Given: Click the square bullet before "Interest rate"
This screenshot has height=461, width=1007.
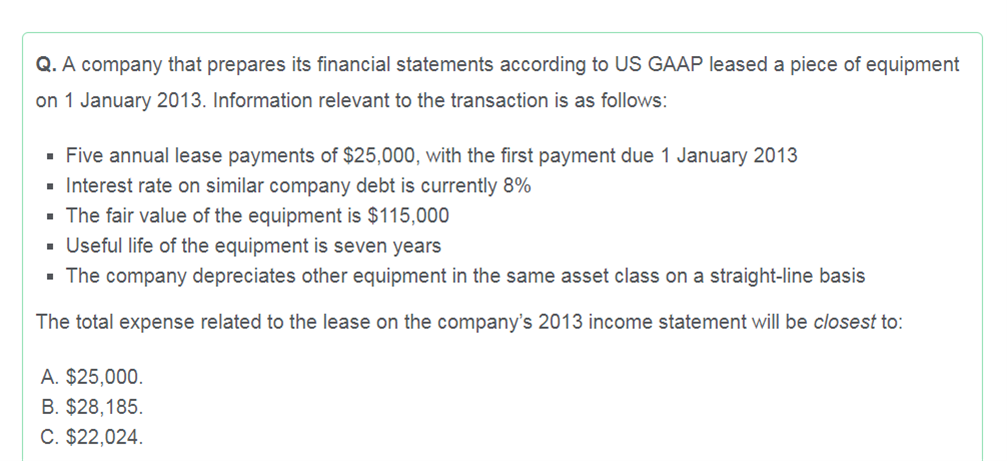Looking at the screenshot, I should tap(50, 187).
